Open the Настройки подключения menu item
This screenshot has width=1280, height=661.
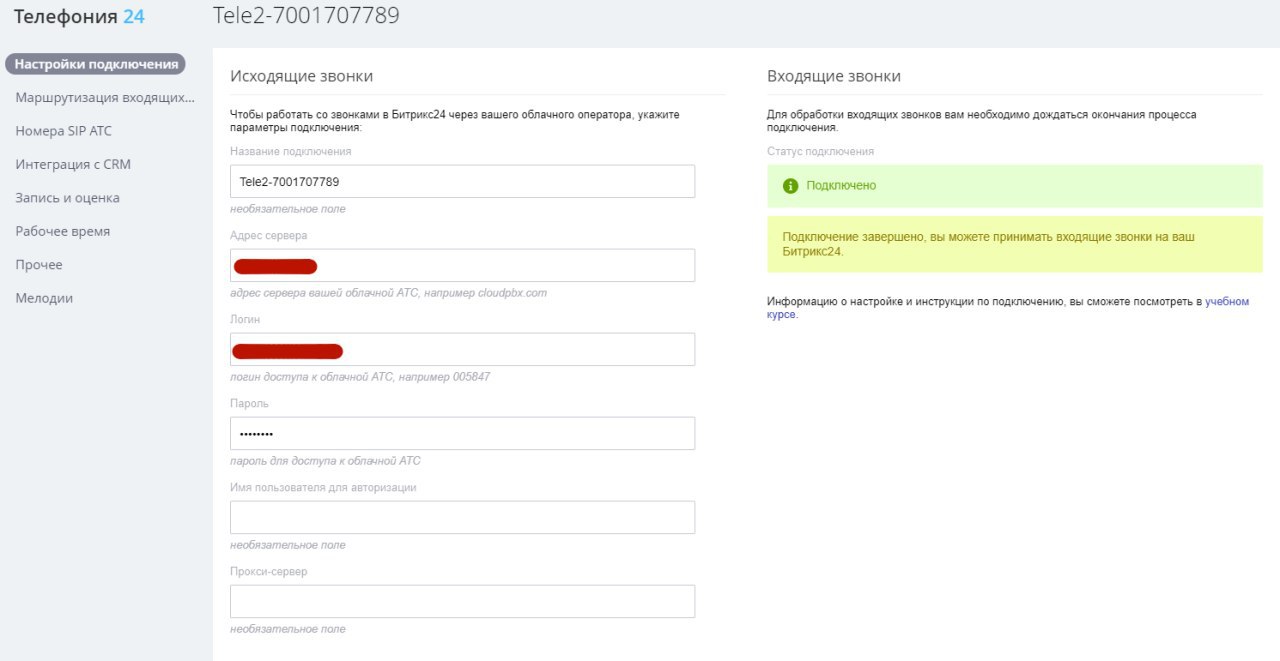[x=96, y=64]
